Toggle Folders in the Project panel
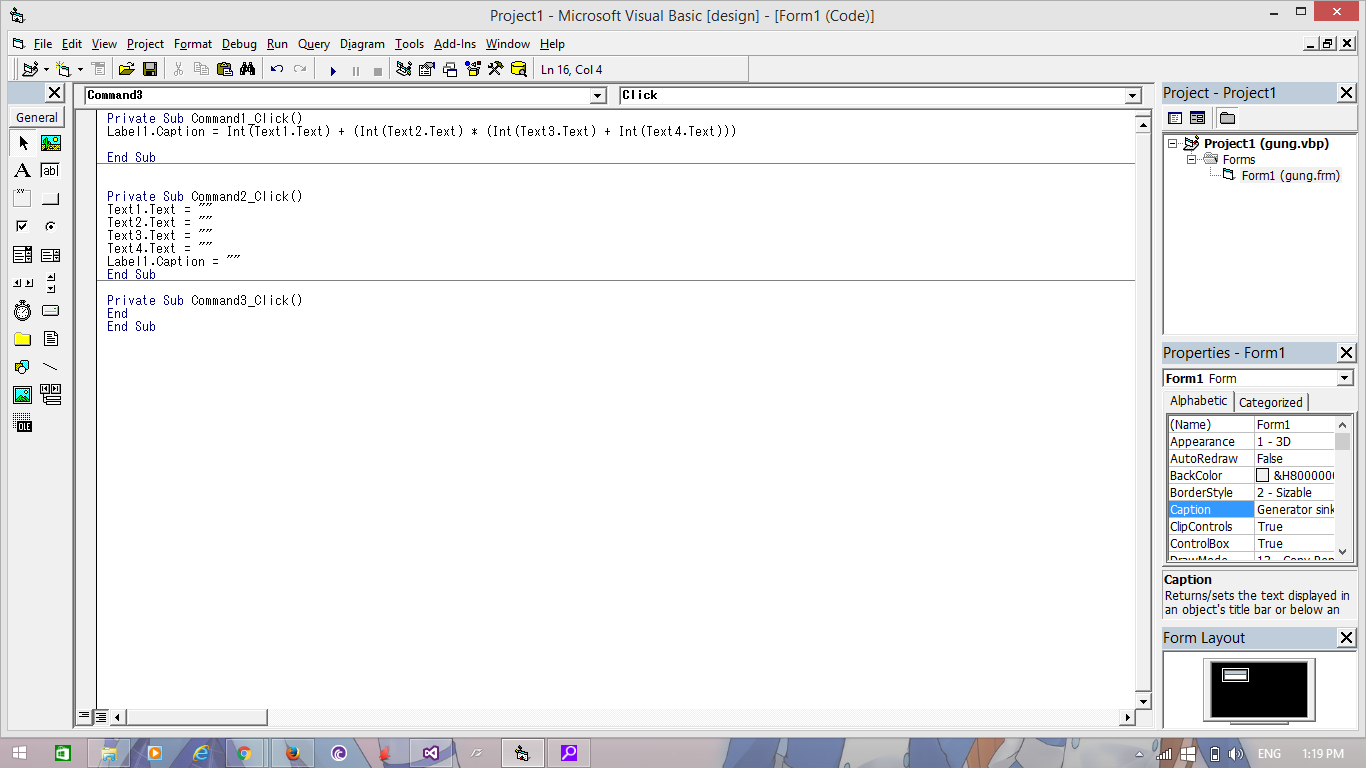1366x768 pixels. tap(1227, 118)
